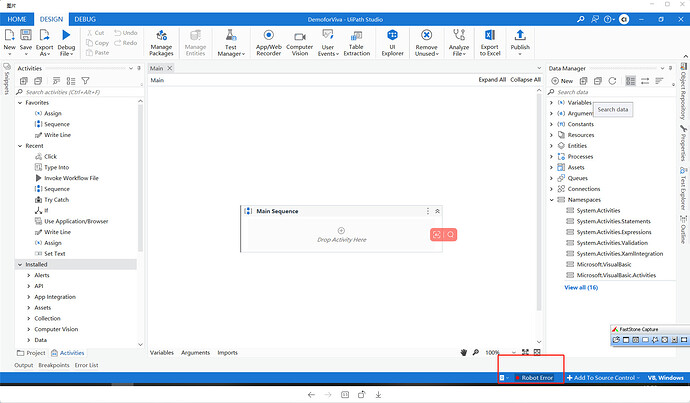
Task: Click Expand All
Action: 492,80
